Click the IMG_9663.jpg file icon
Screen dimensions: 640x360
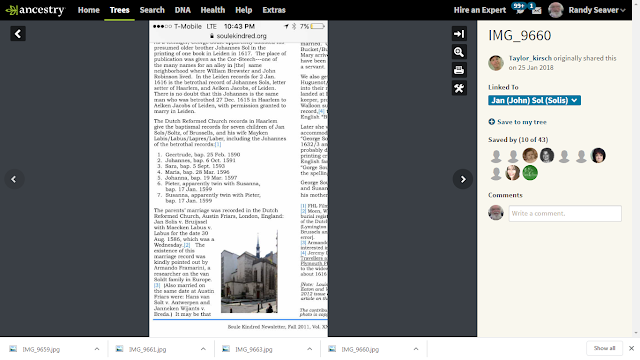226,349
